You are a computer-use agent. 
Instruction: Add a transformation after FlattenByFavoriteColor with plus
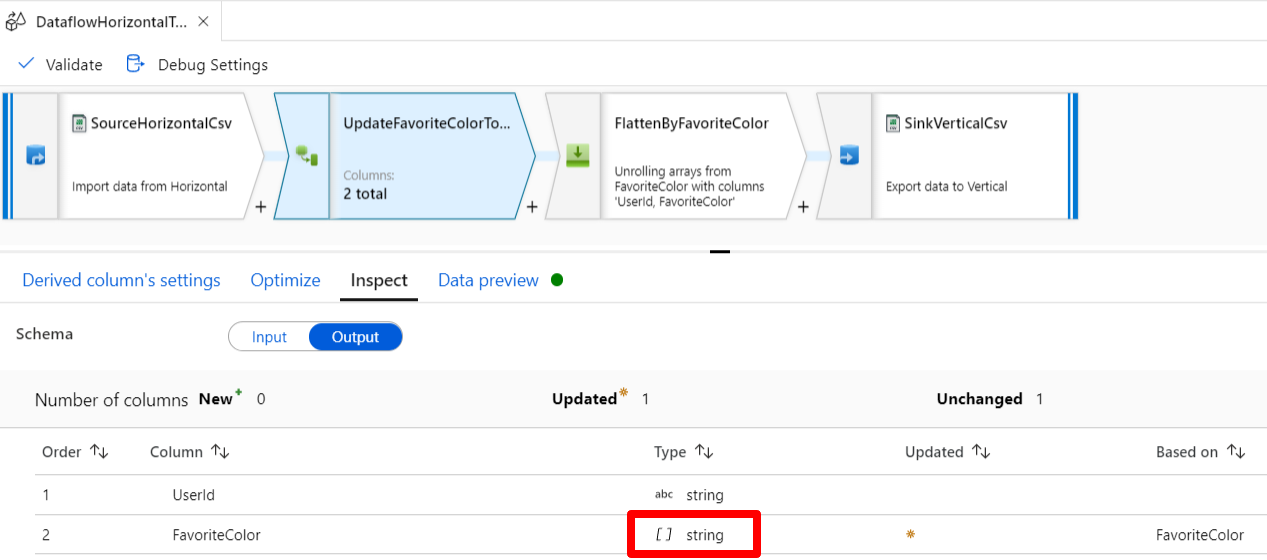pos(803,207)
